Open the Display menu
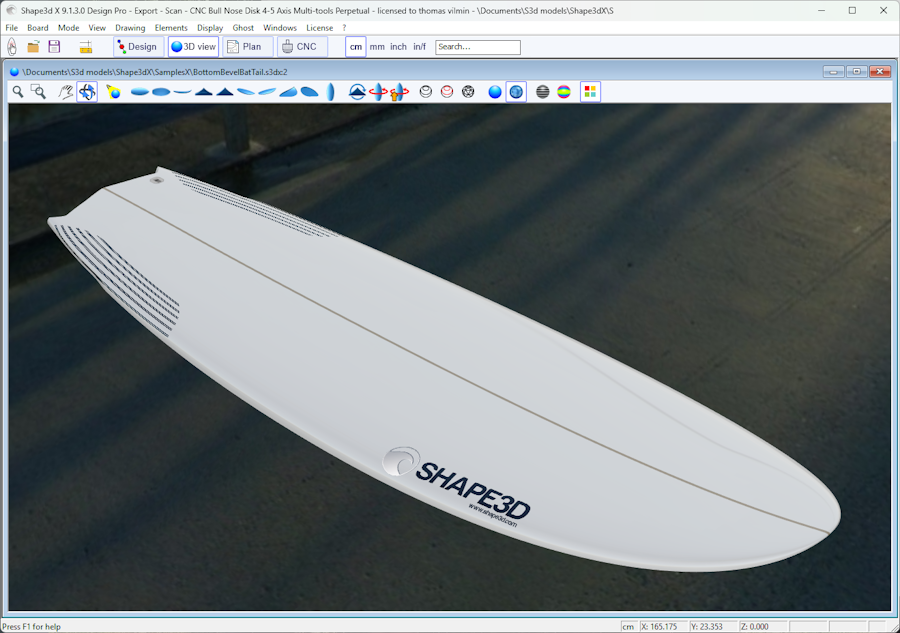The image size is (900, 633). [210, 28]
